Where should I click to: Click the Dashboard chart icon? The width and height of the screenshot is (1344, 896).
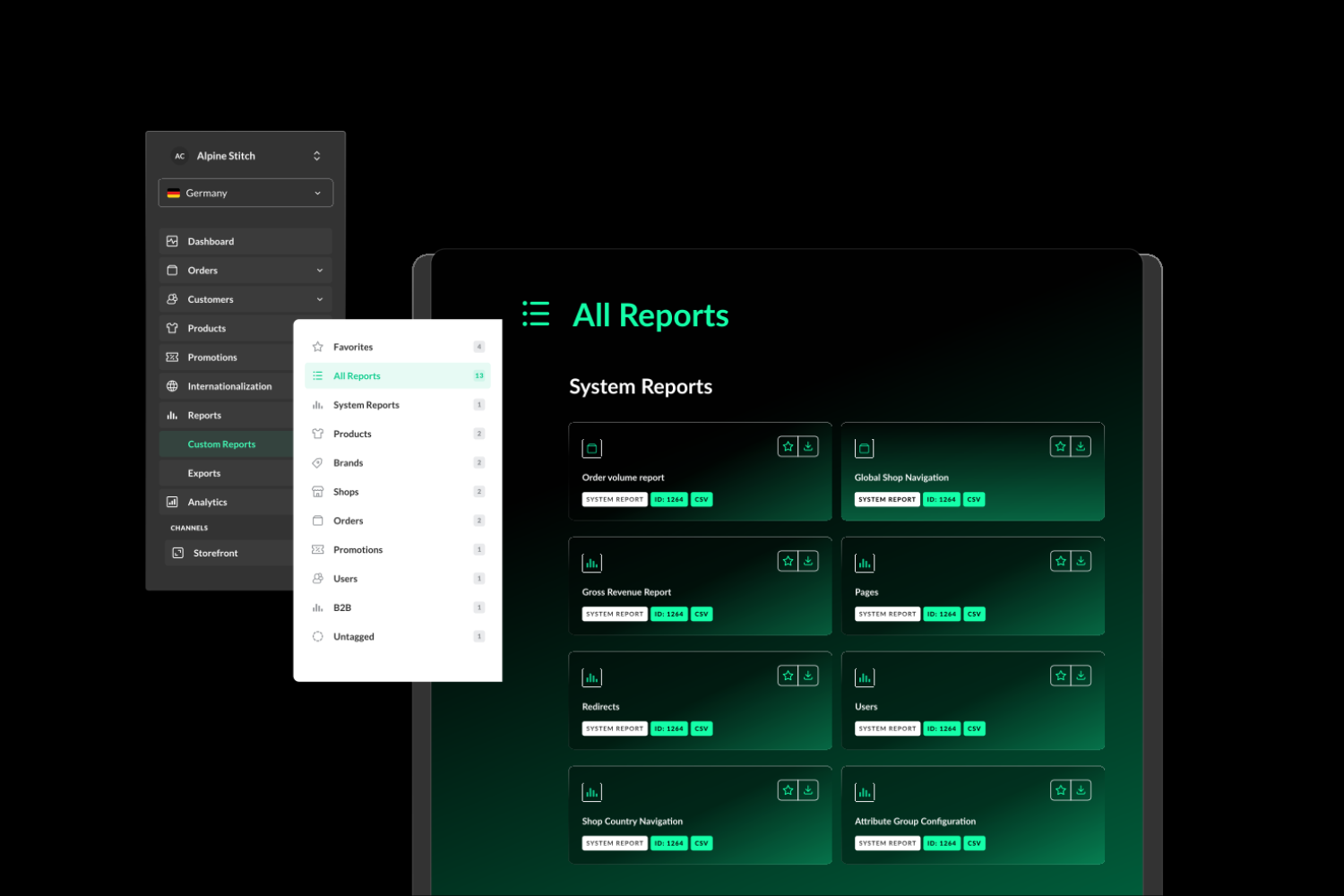[172, 242]
